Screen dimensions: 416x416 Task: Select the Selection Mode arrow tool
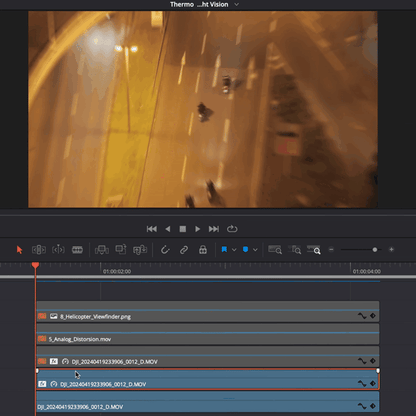pyautogui.click(x=19, y=250)
